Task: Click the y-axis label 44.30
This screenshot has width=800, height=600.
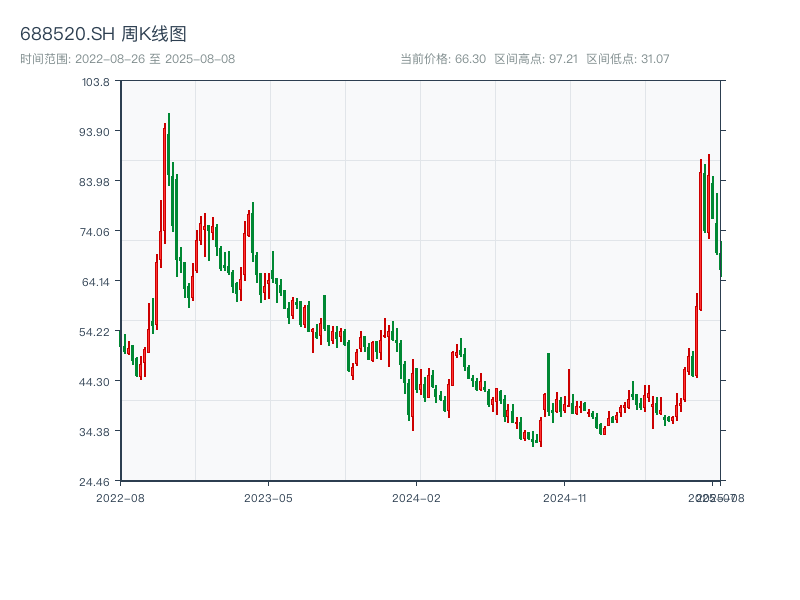Action: click(x=94, y=382)
